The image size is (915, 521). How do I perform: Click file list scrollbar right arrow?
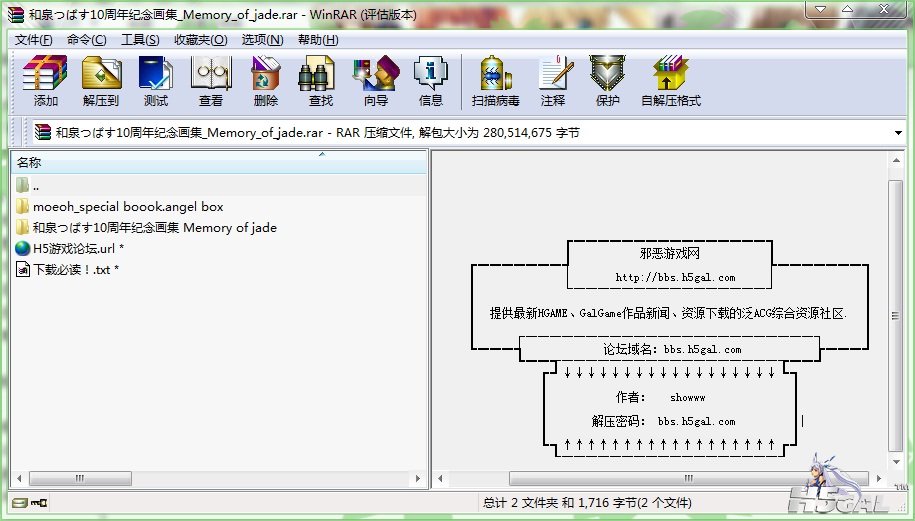tap(418, 478)
